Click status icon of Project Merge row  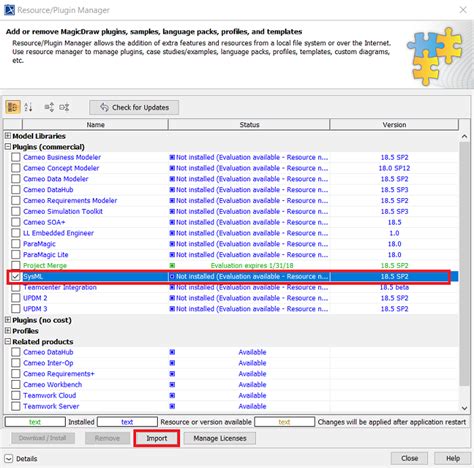tap(172, 266)
